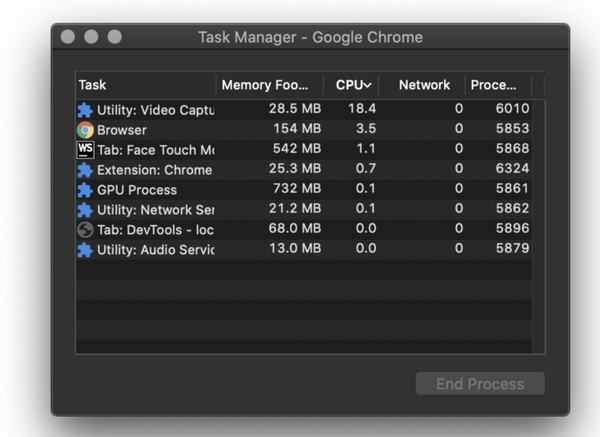
Task: Click the Chrome logo icon beside Browser
Action: 85,130
